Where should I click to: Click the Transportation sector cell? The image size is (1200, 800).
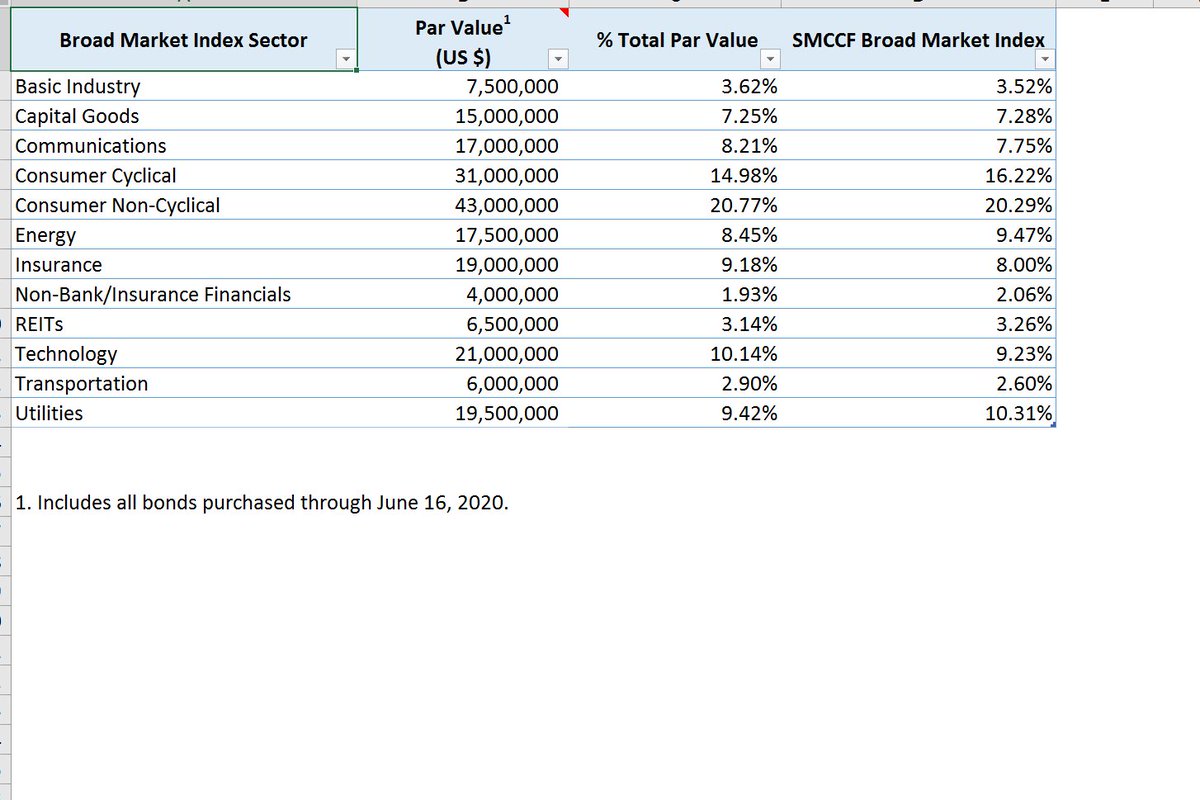185,384
